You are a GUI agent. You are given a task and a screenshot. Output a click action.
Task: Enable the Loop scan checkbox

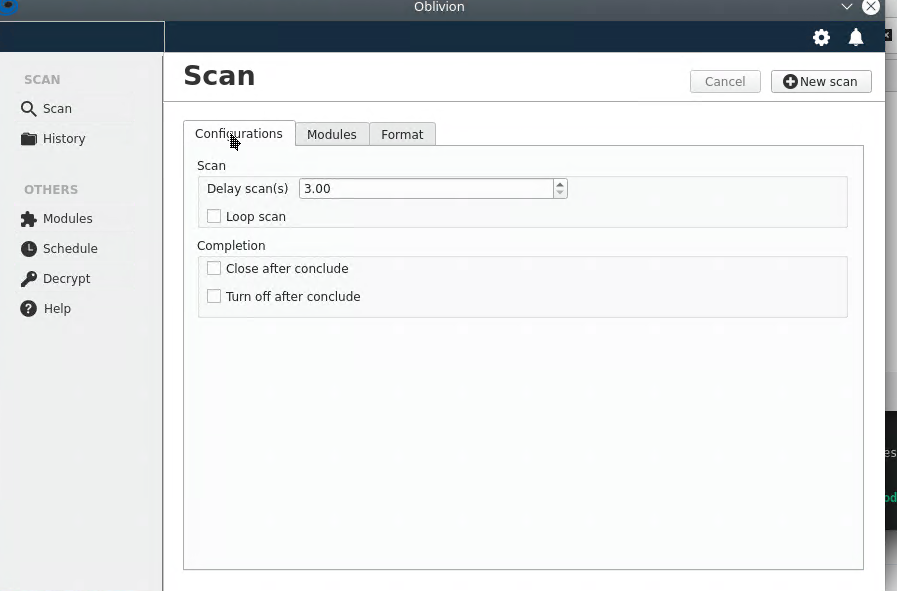(214, 216)
